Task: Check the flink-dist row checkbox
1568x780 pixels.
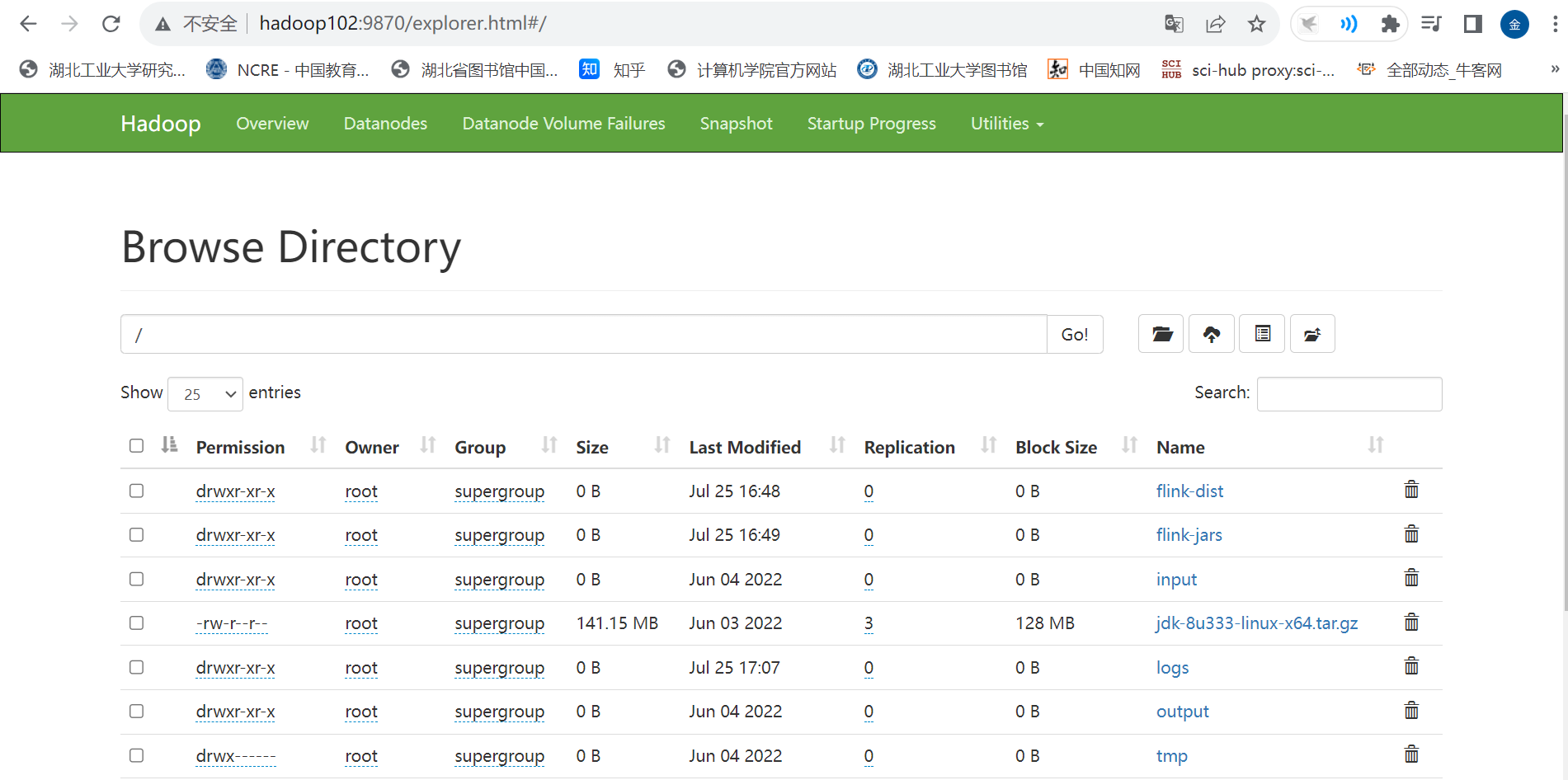Action: [x=137, y=491]
